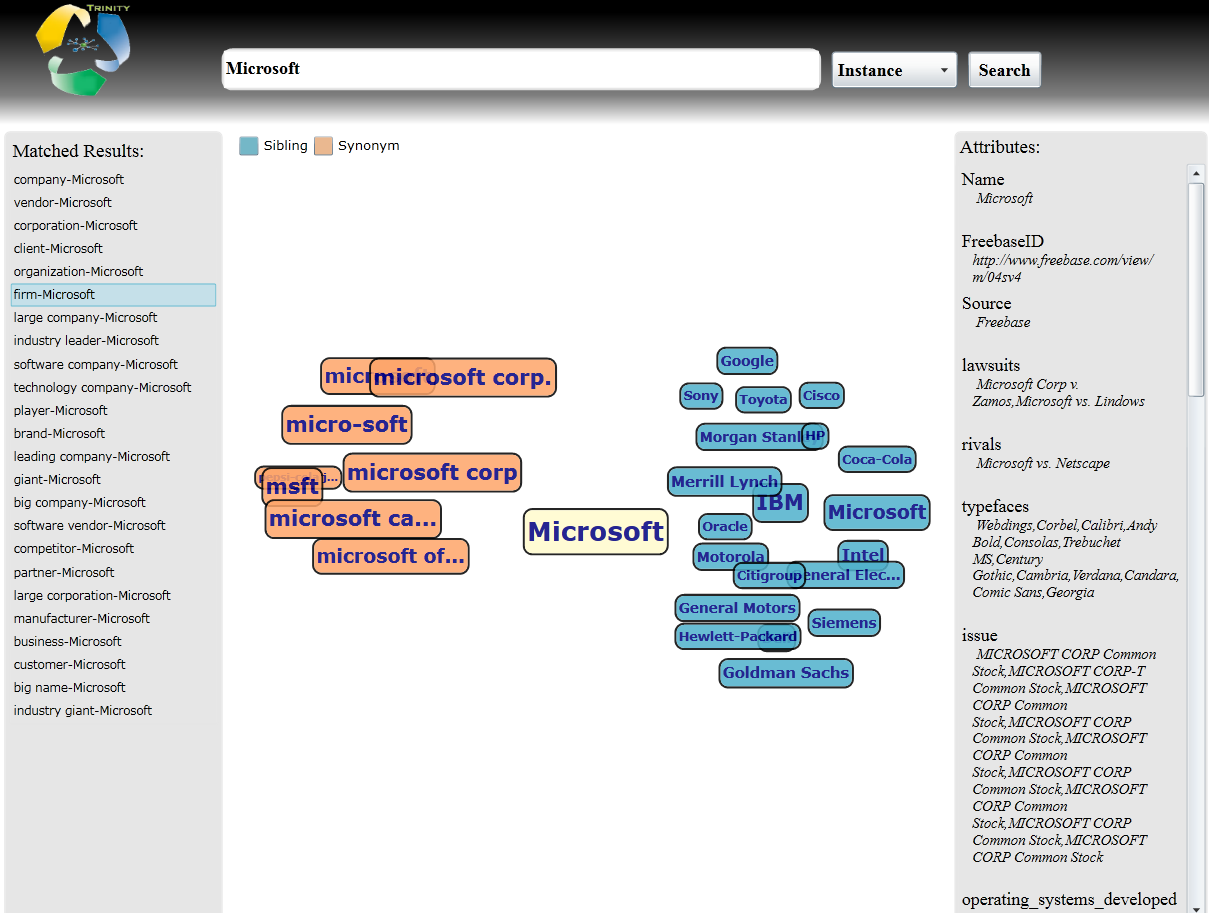
Task: Open the industry giant-Microsoft result
Action: click(83, 711)
